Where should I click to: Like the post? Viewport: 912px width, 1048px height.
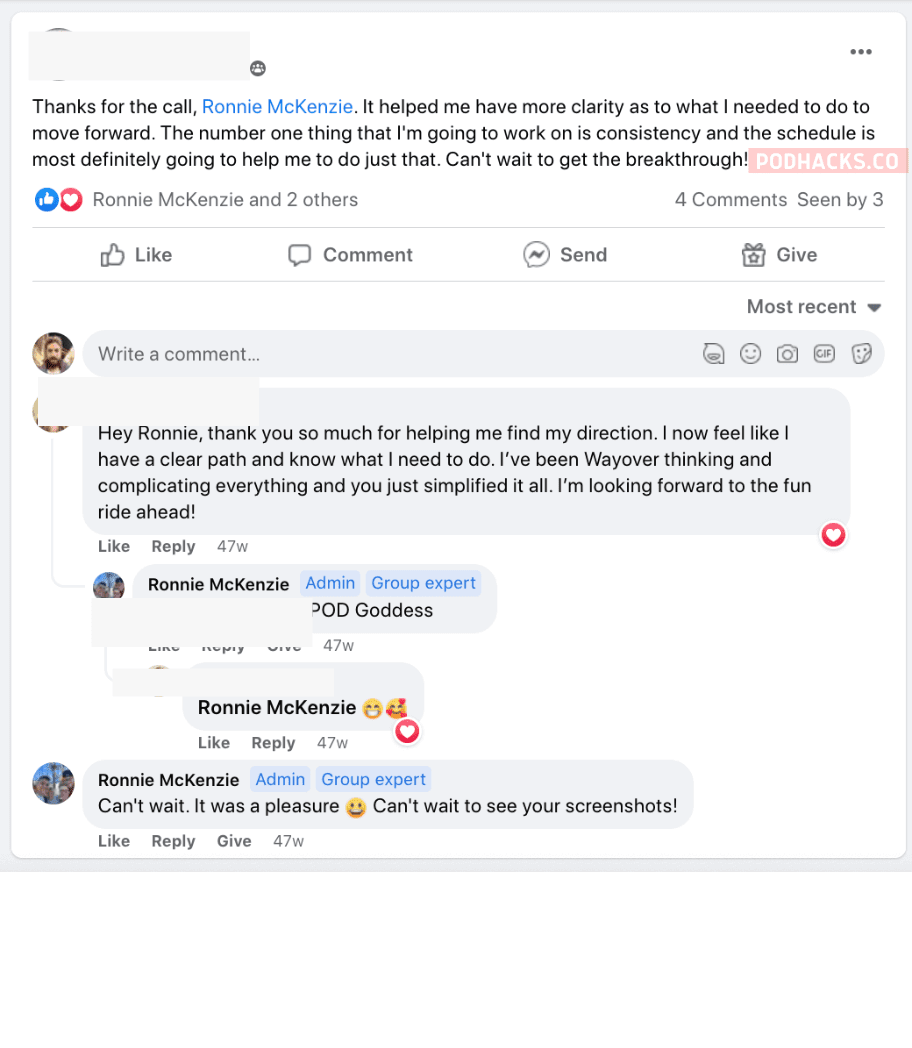(x=137, y=255)
